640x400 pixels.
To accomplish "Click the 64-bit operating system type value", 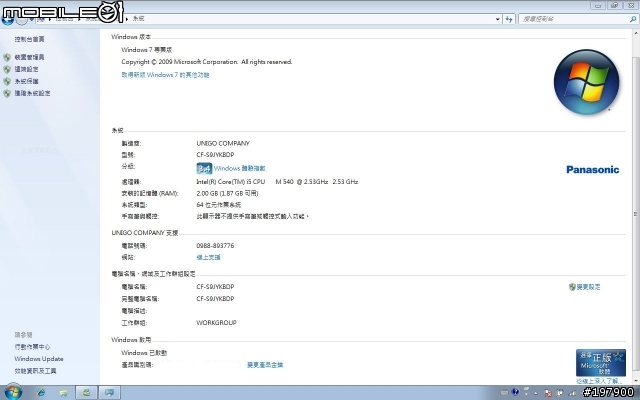I will point(218,204).
